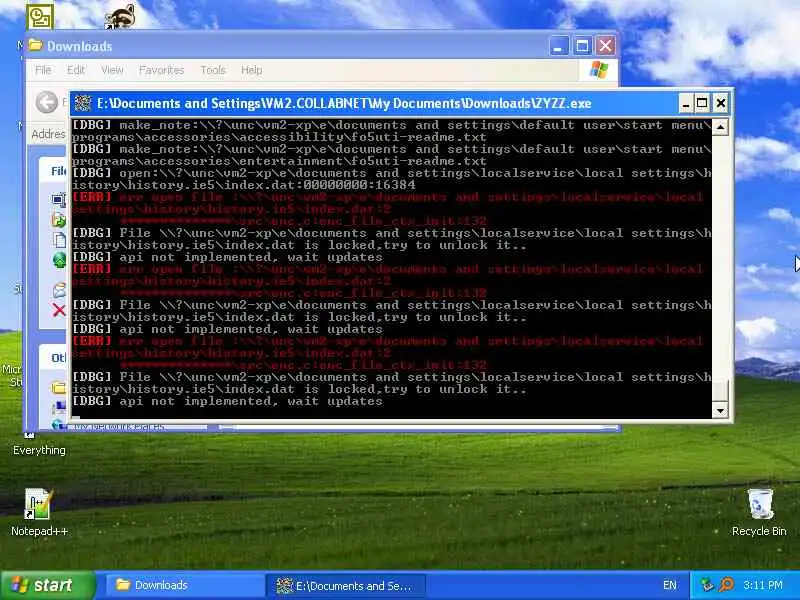Click the orange magnifier tray icon
800x600 pixels.
(x=726, y=585)
